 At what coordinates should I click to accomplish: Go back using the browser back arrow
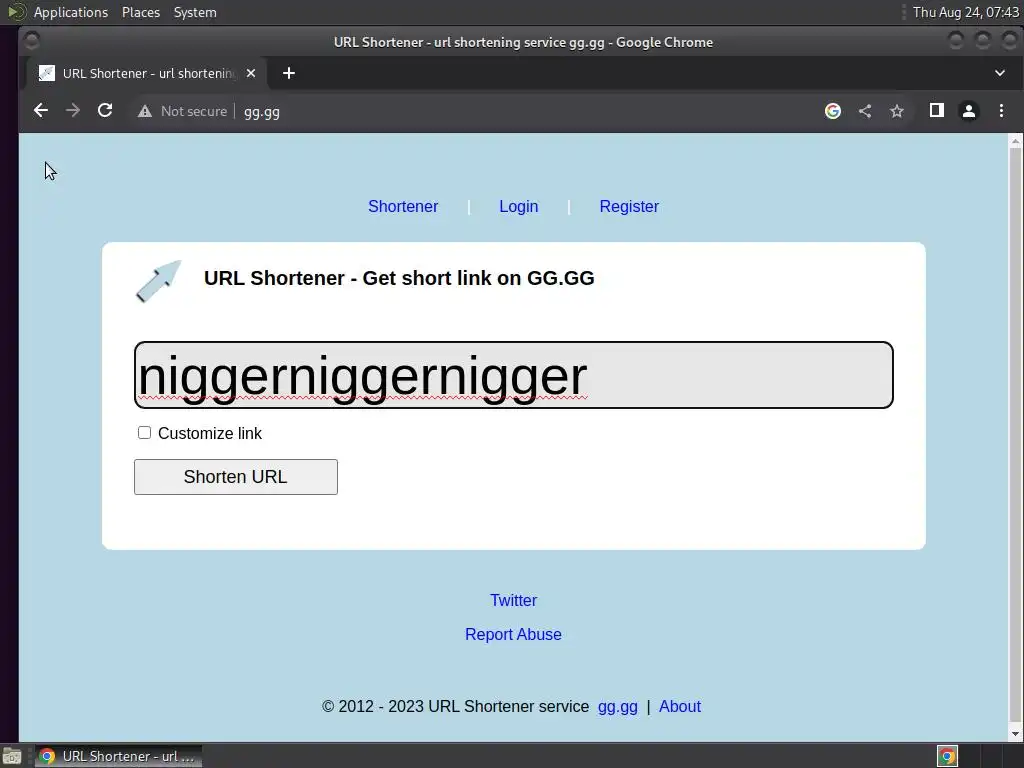[40, 111]
